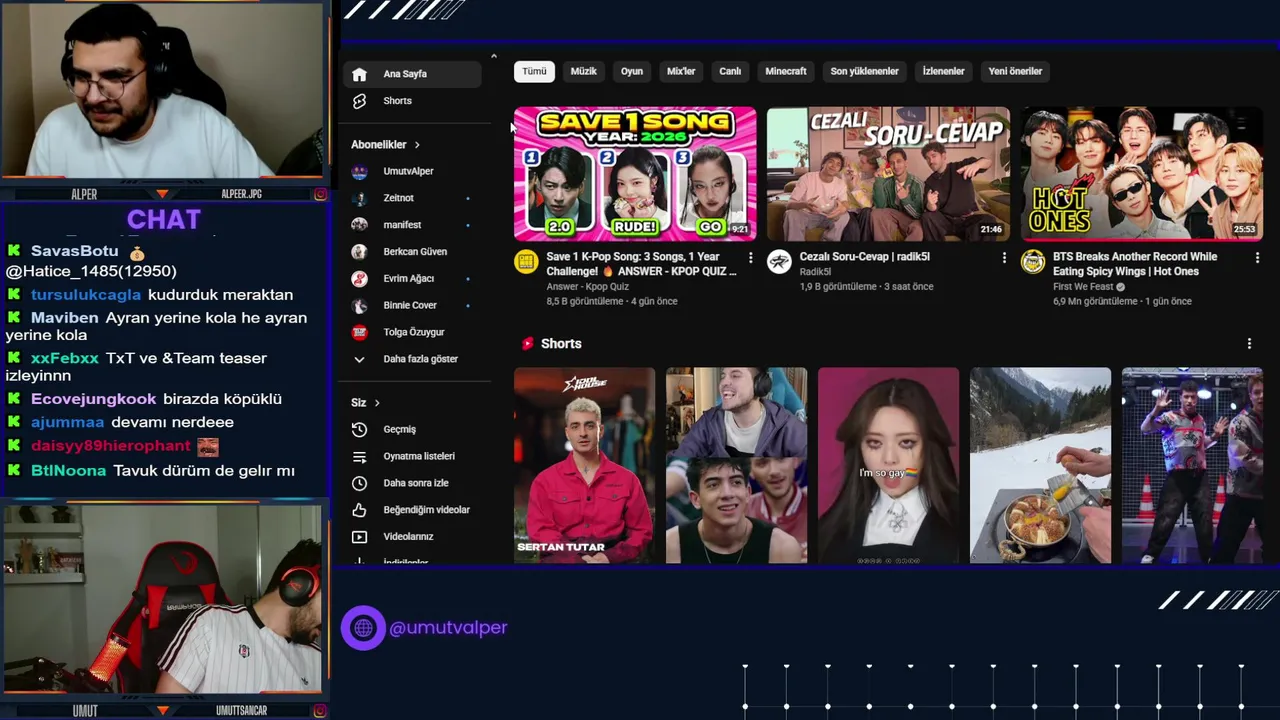Open the Shorts sidebar icon

pyautogui.click(x=360, y=101)
